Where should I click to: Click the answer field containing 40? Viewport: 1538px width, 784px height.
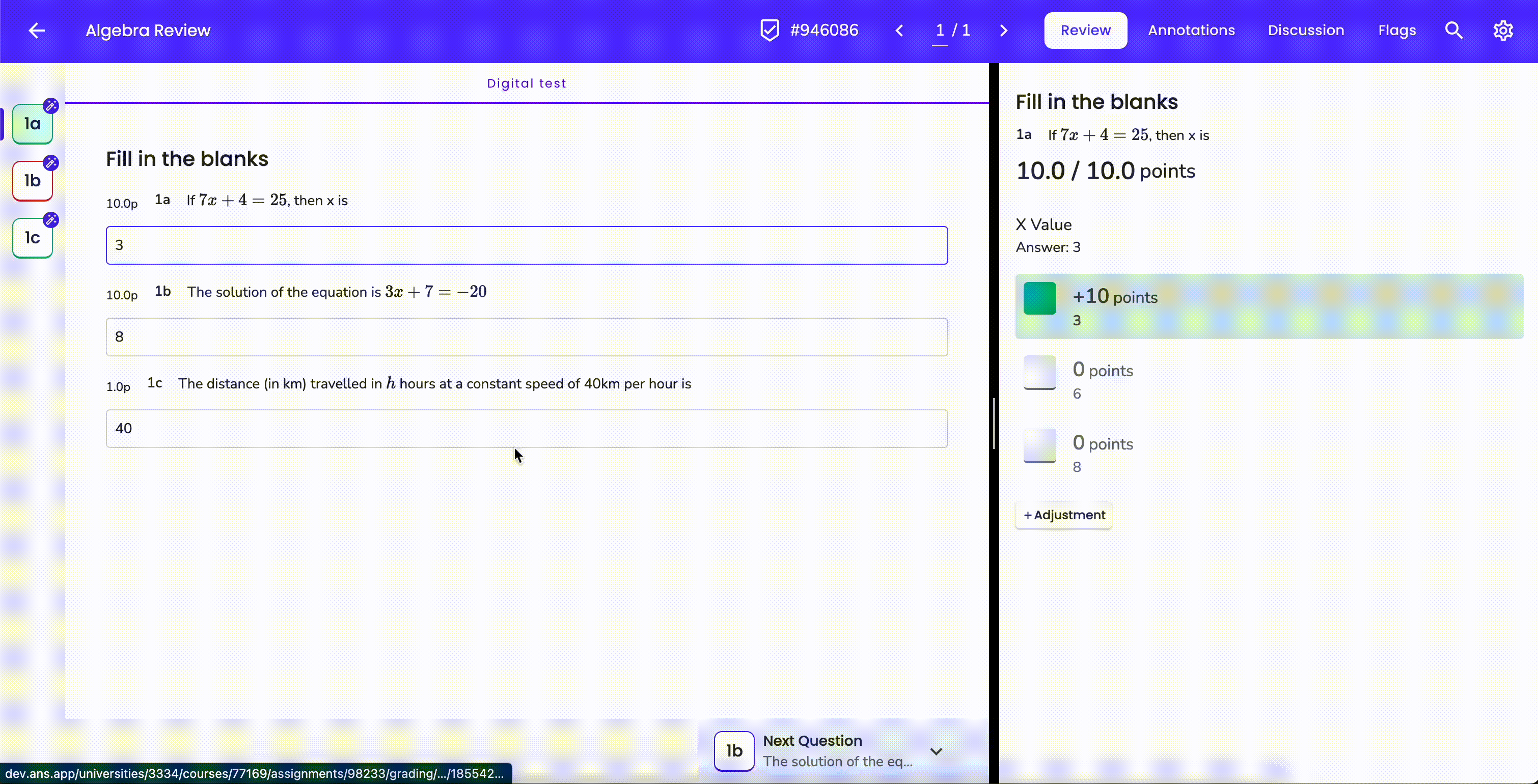527,428
